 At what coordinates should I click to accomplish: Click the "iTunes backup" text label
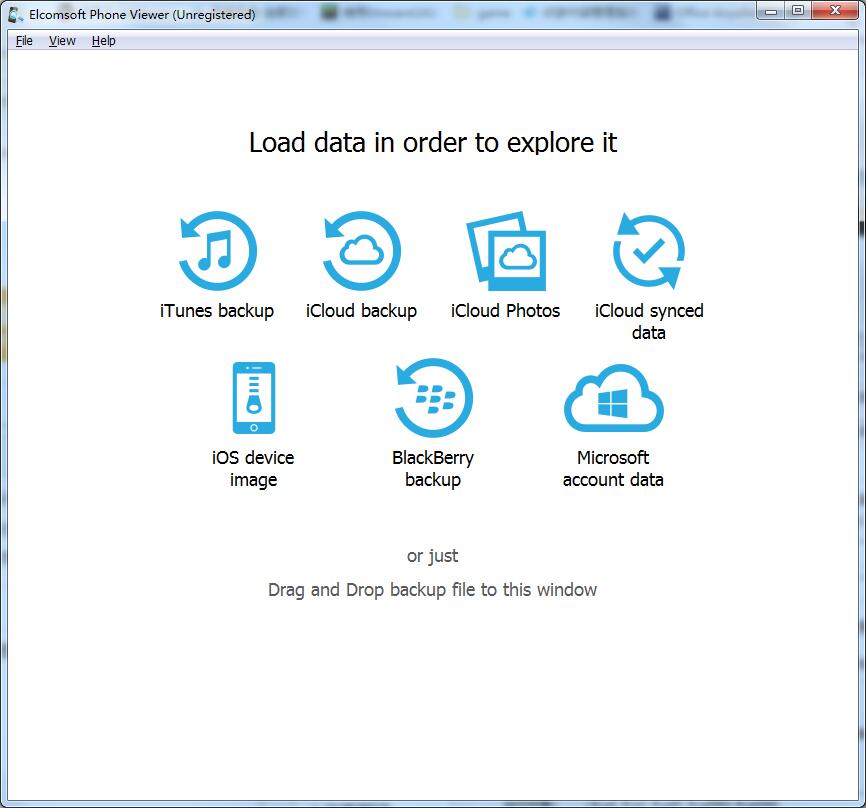pyautogui.click(x=217, y=311)
